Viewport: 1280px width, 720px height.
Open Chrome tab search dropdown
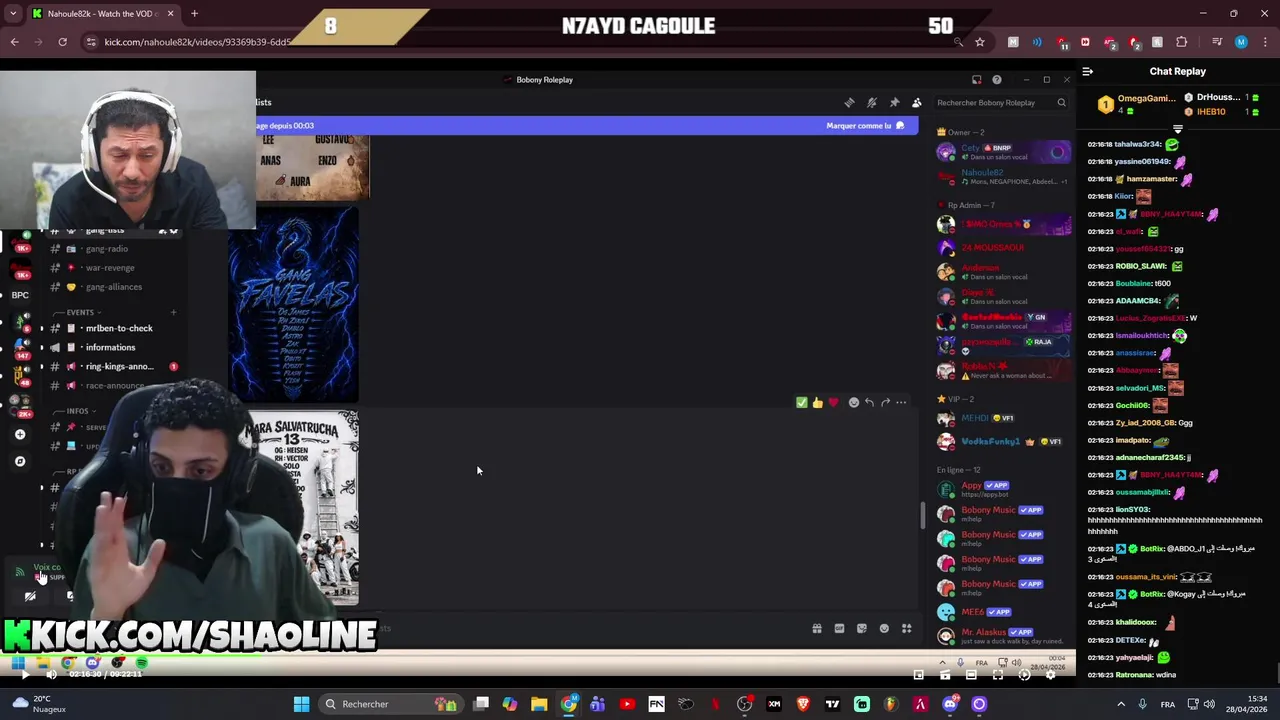(x=12, y=14)
